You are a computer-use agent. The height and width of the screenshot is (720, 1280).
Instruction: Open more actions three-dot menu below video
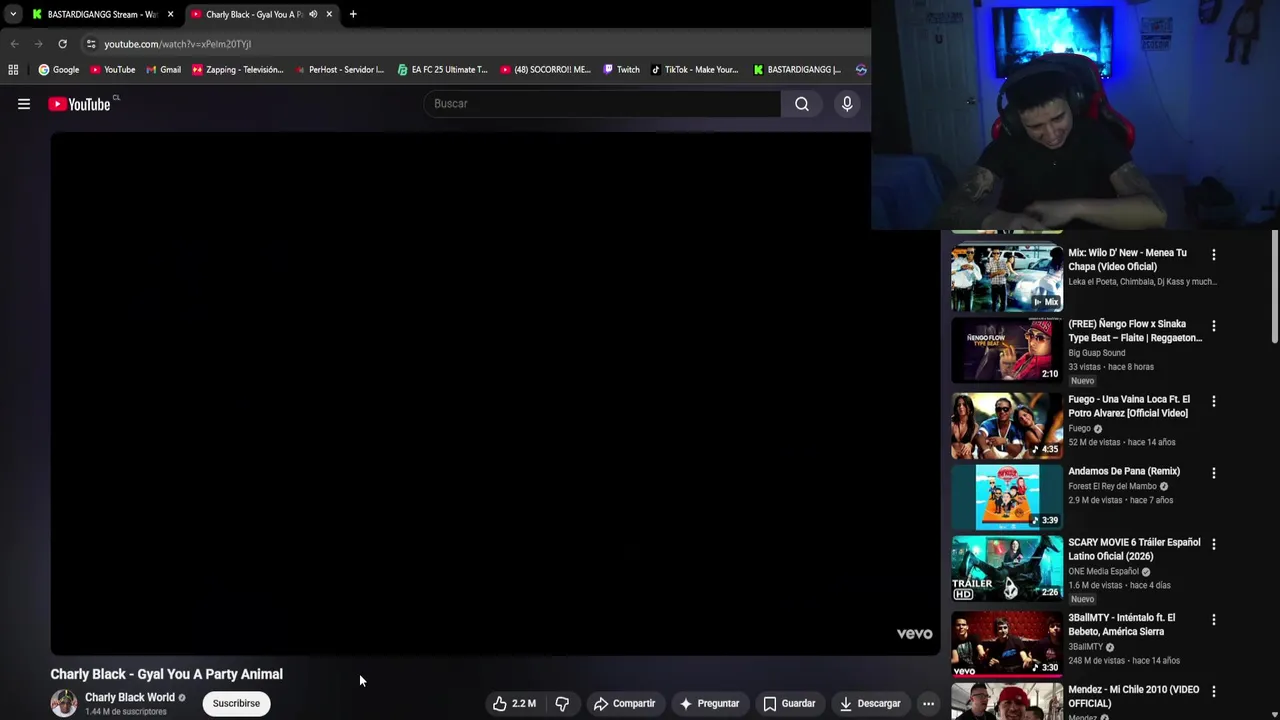tap(928, 704)
